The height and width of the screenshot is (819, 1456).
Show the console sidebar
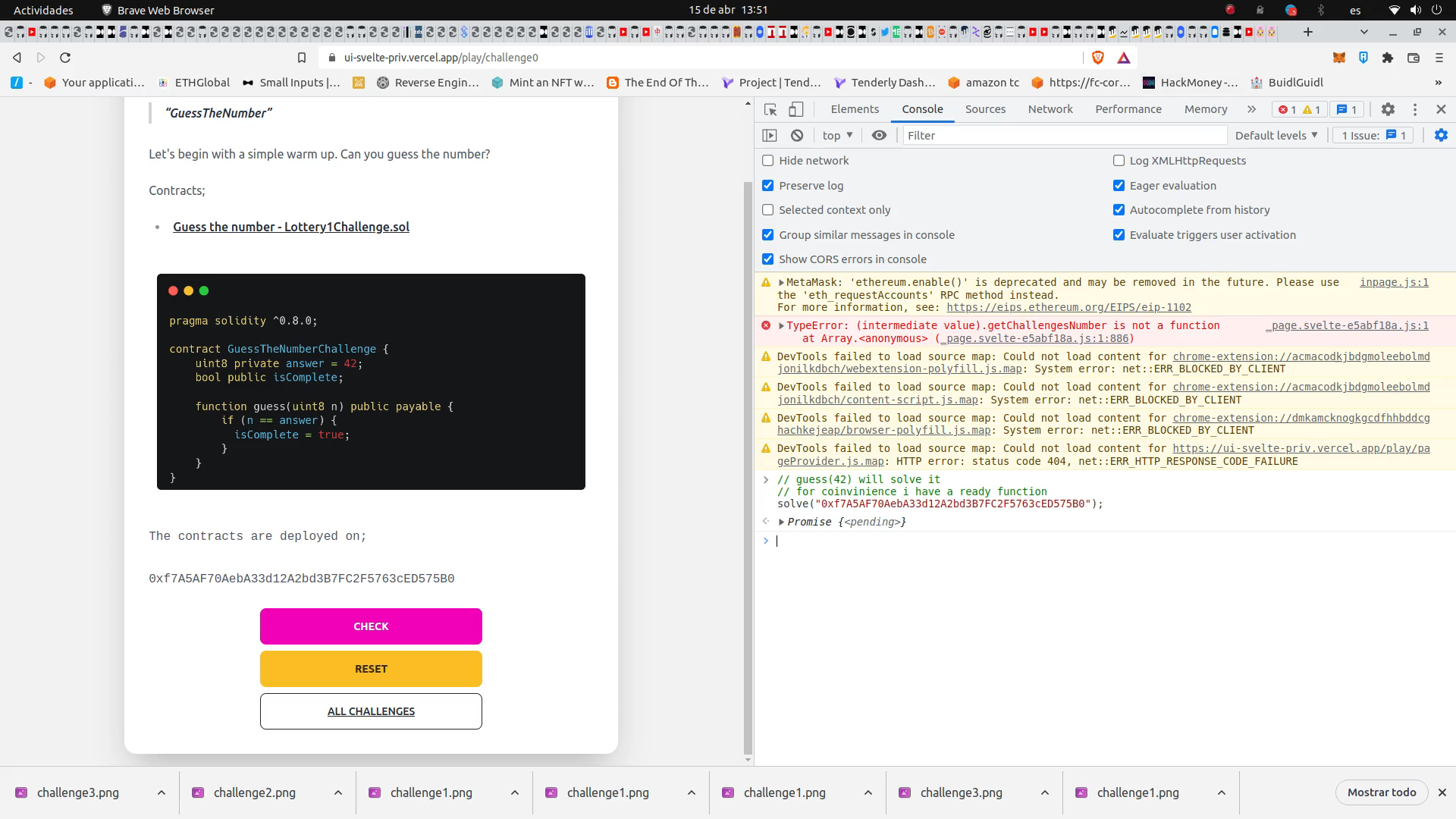770,135
